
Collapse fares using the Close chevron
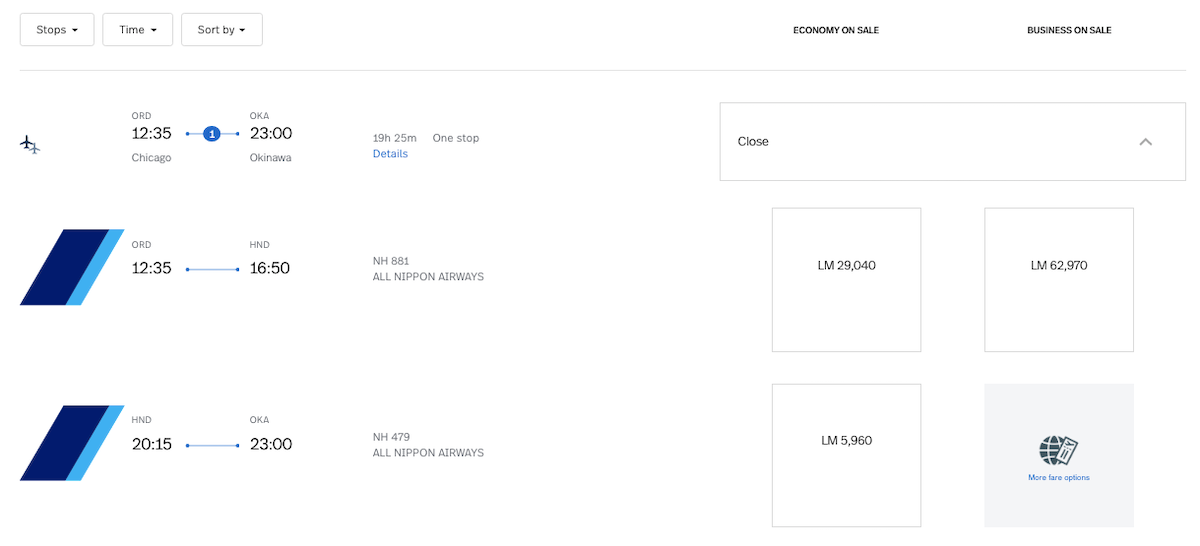click(x=1146, y=142)
